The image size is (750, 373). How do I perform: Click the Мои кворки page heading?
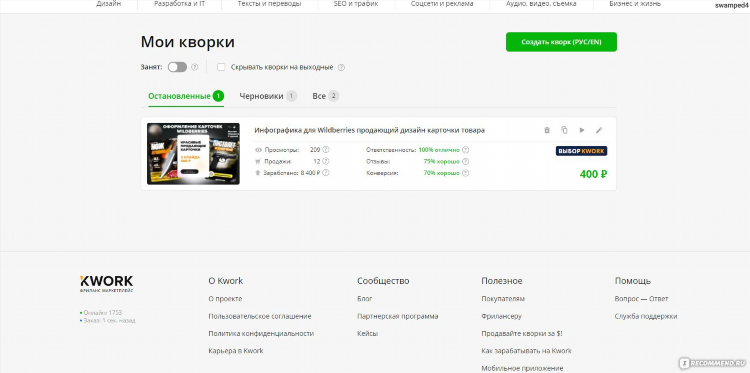point(188,42)
